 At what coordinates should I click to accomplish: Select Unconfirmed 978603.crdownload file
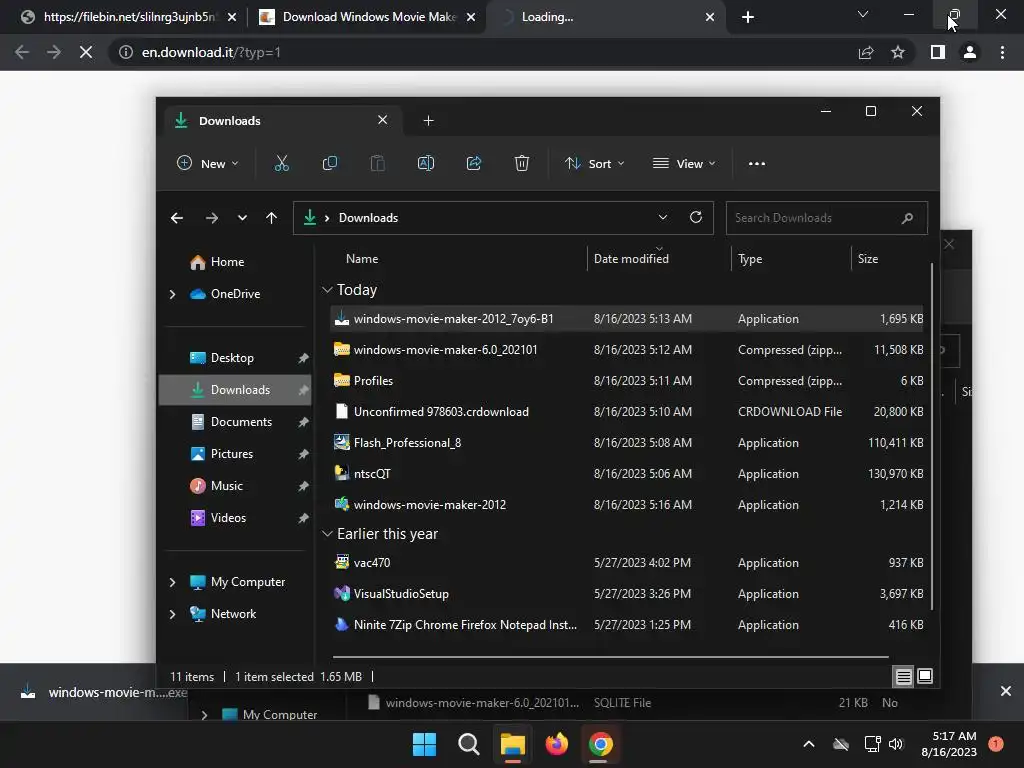(x=627, y=411)
